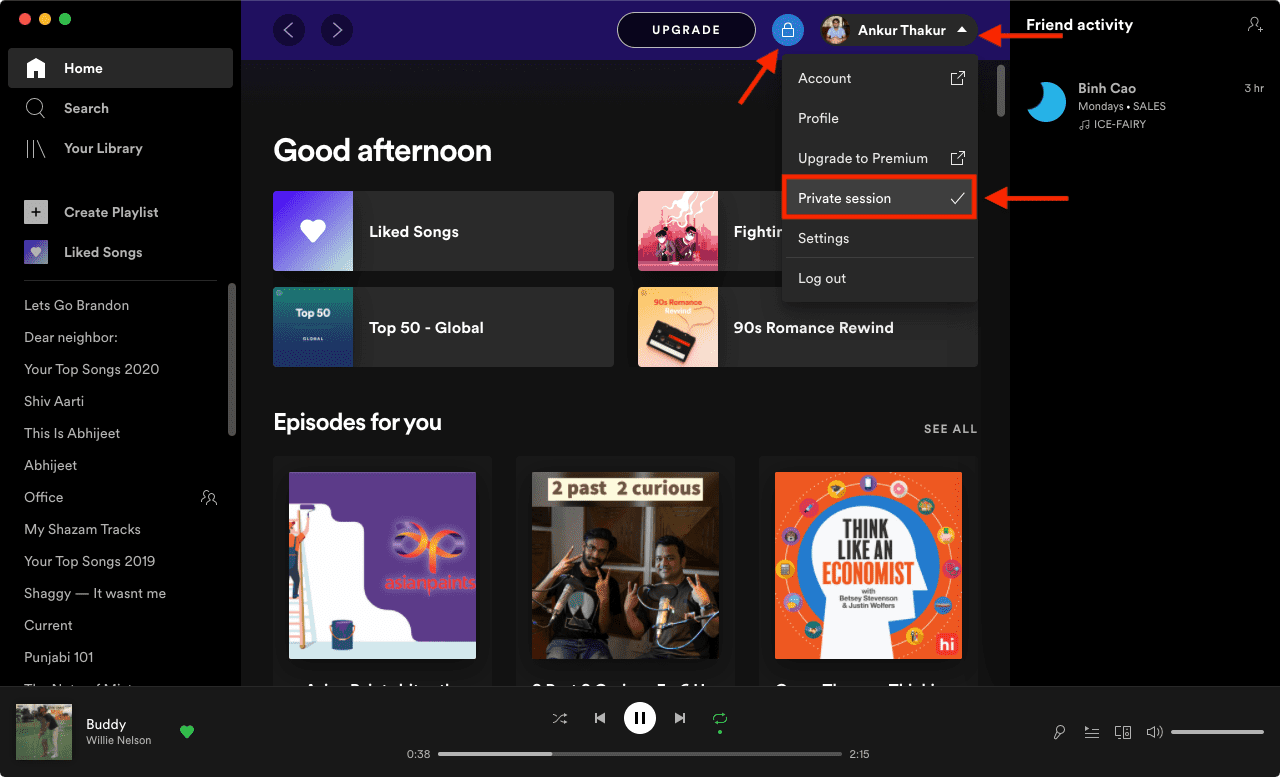Click the Buddy song title in player

click(106, 724)
